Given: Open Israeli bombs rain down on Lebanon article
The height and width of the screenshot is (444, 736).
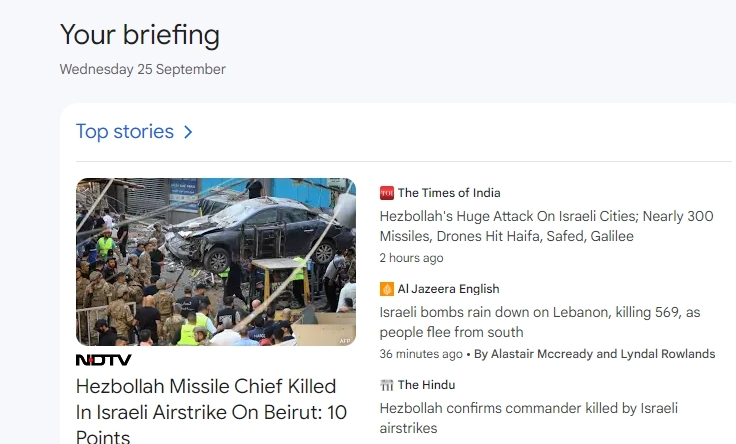Looking at the screenshot, I should [x=540, y=322].
